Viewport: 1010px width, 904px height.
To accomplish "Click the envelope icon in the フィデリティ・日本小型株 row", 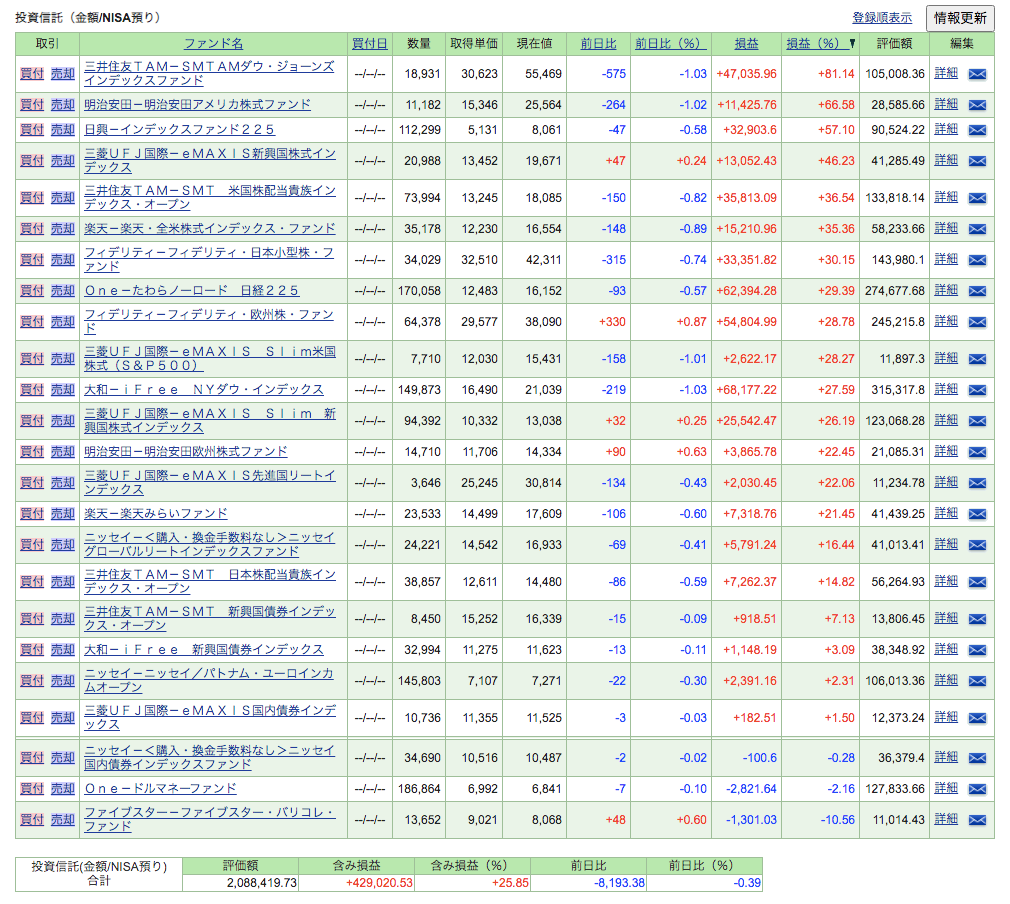I will point(977,260).
